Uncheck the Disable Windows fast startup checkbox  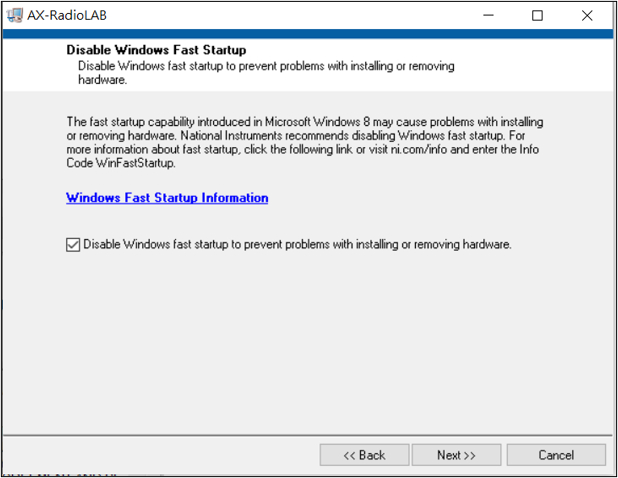click(x=73, y=245)
